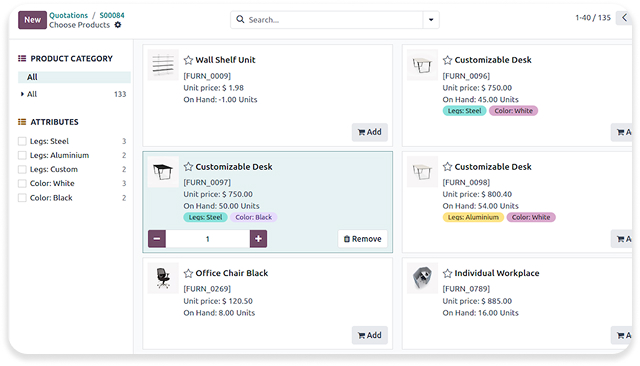The height and width of the screenshot is (366, 640).
Task: Increase quantity with the plus button
Action: (258, 239)
